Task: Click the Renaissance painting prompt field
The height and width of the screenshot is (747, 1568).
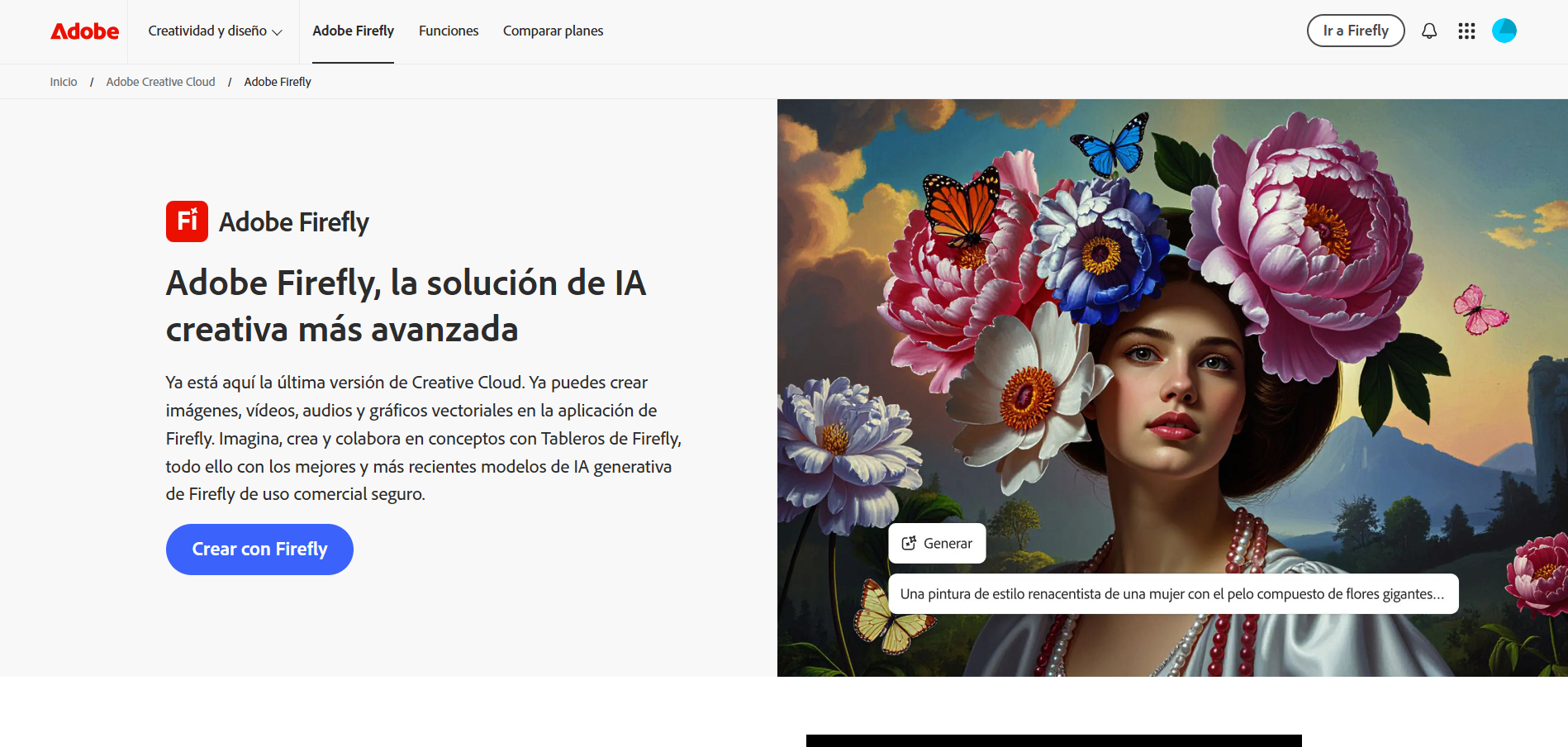Action: pyautogui.click(x=1172, y=594)
